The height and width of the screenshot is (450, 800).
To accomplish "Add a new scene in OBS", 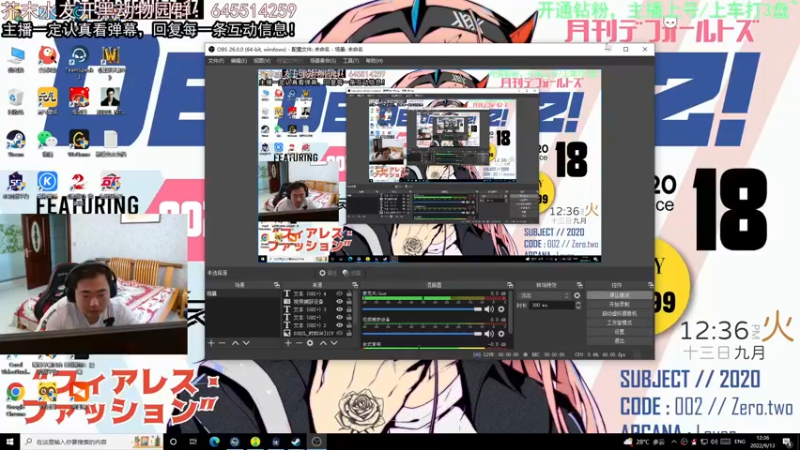I will pyautogui.click(x=211, y=343).
